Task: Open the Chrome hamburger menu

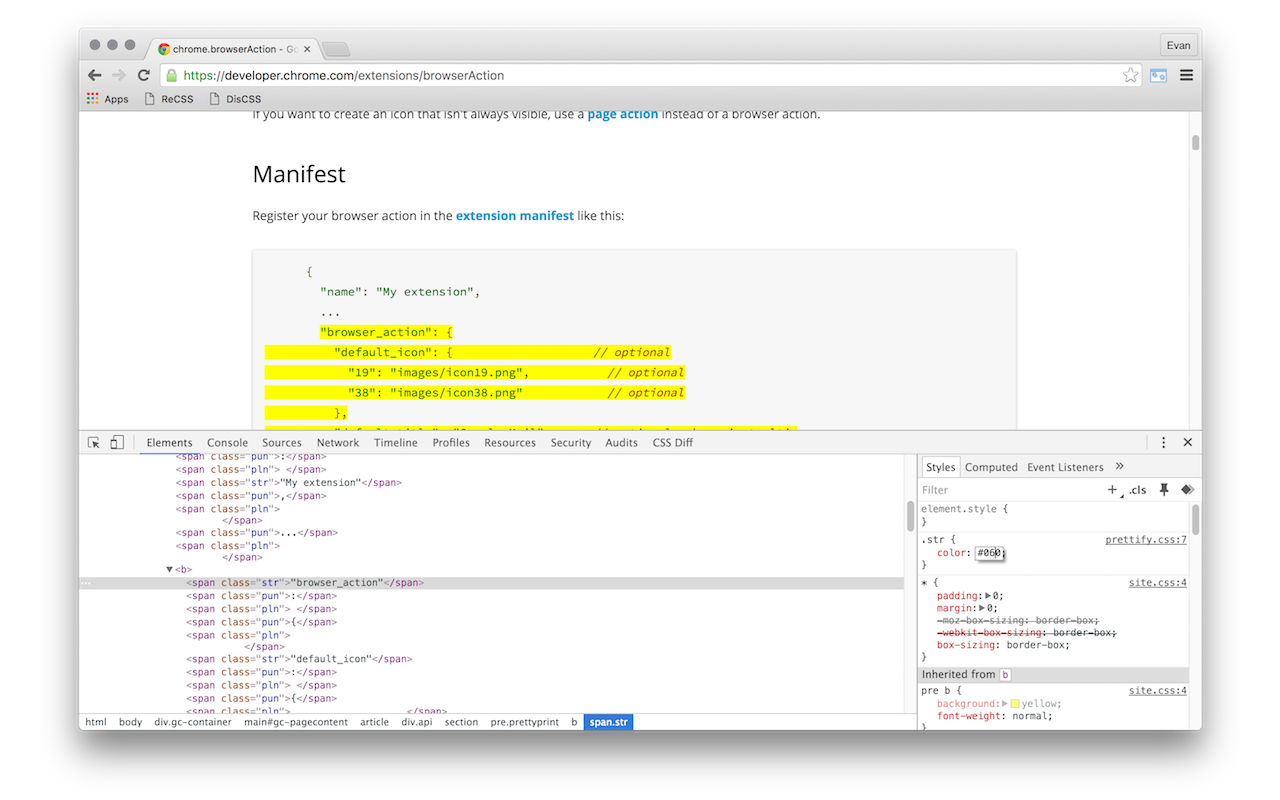Action: coord(1186,75)
